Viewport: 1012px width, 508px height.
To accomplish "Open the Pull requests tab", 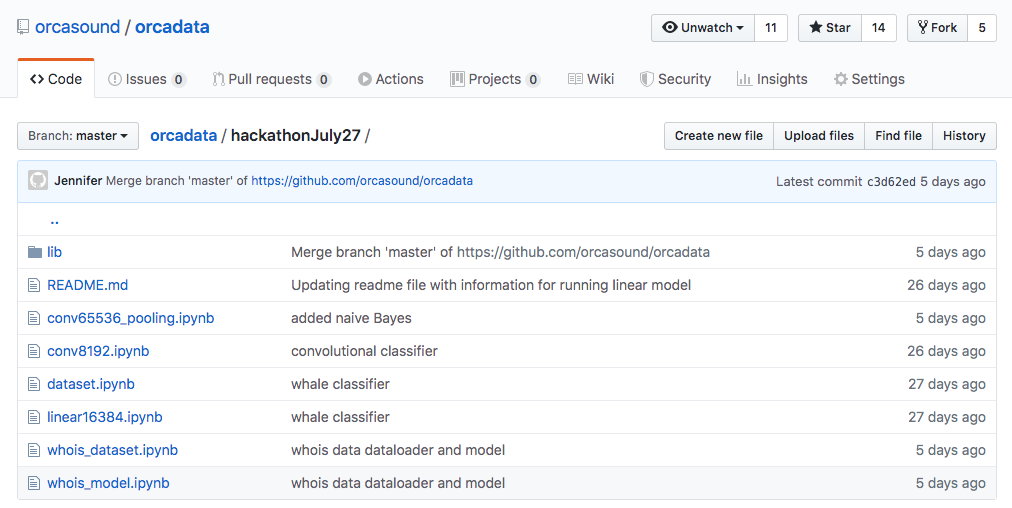I will [x=272, y=79].
